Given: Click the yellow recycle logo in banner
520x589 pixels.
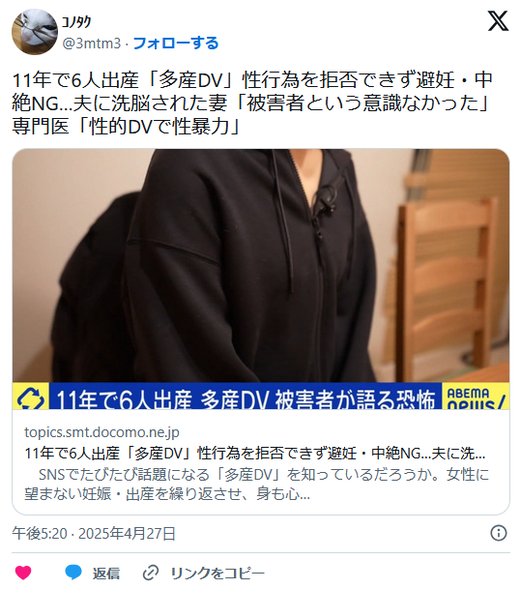Looking at the screenshot, I should [x=30, y=396].
